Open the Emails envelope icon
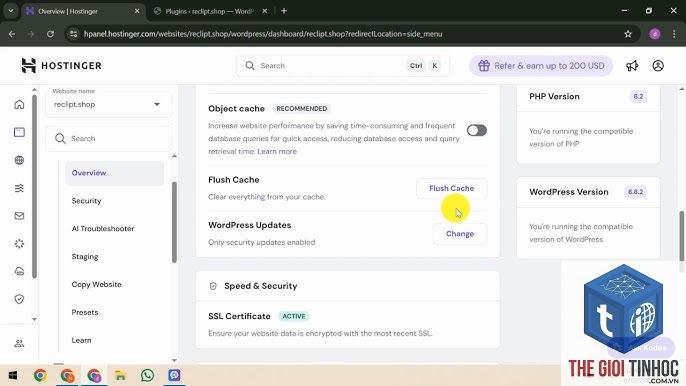This screenshot has height=386, width=686. 19,216
